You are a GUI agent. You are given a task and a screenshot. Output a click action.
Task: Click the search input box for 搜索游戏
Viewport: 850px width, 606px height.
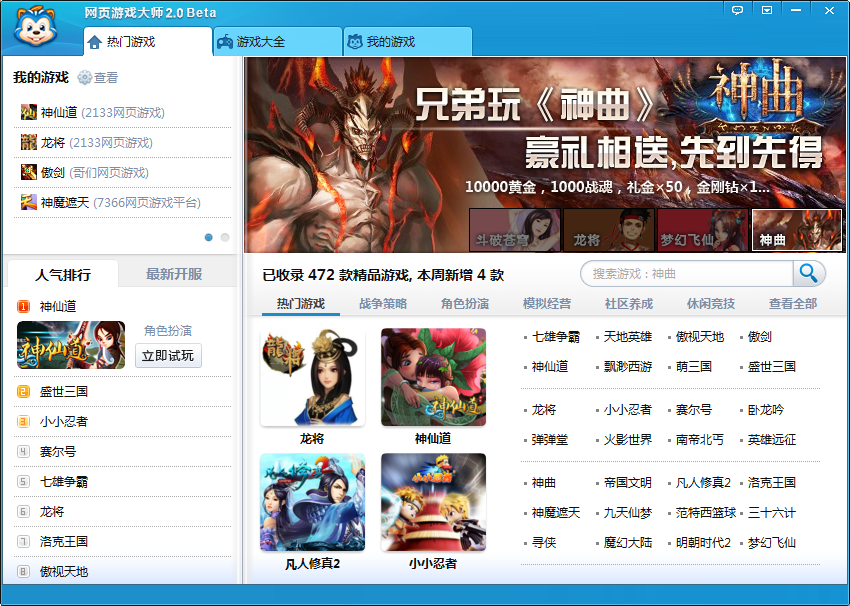pos(680,273)
